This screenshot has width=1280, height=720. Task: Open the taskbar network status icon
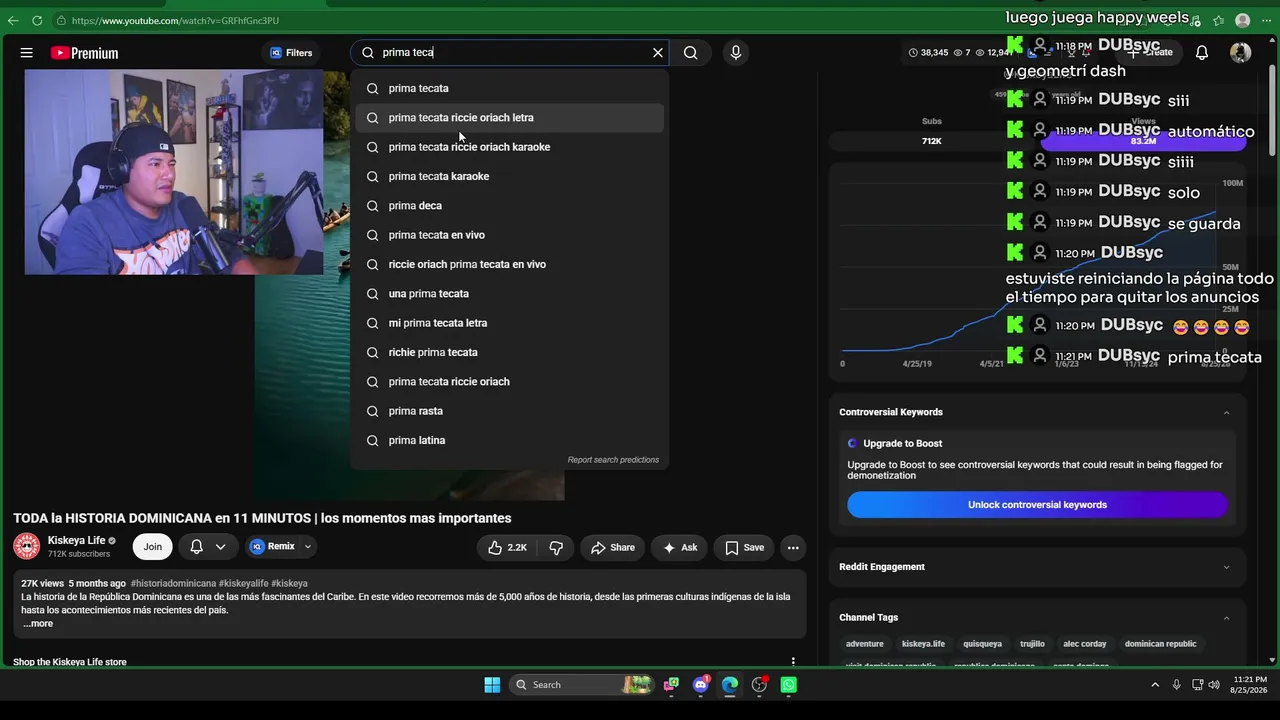(x=1197, y=685)
